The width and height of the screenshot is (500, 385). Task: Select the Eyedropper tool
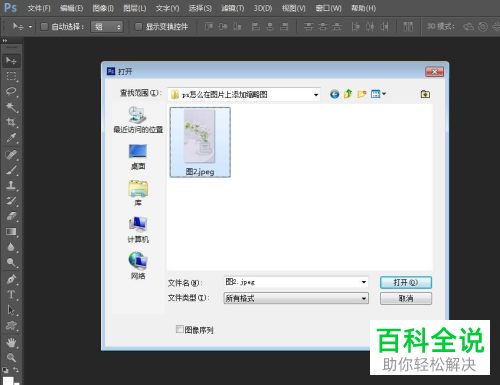coord(11,138)
